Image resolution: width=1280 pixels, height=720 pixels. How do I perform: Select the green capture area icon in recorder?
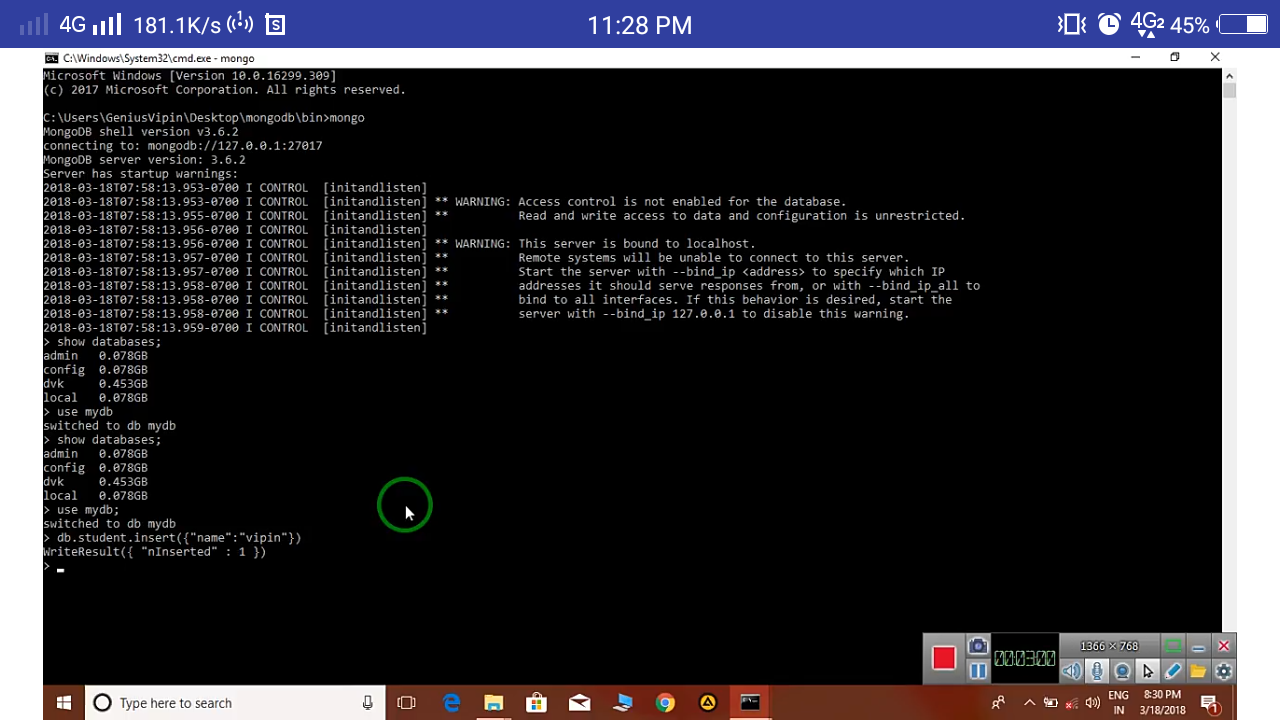point(1173,646)
